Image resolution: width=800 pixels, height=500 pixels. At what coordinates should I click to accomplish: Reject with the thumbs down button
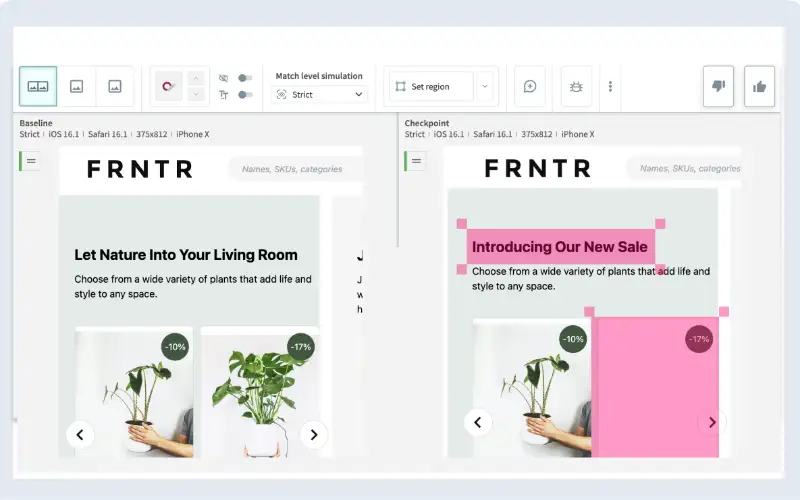tap(718, 86)
